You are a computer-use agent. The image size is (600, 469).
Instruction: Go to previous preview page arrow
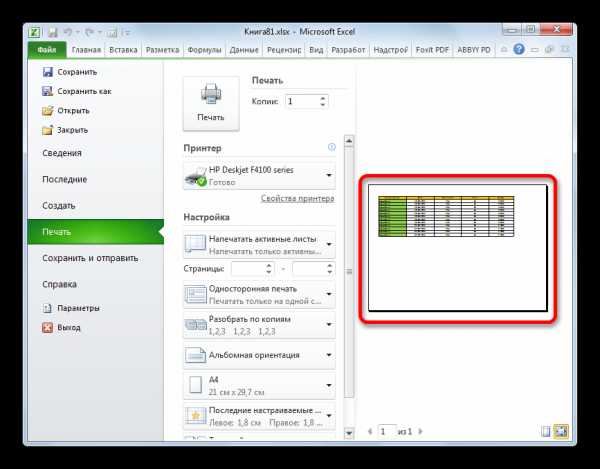coord(370,432)
